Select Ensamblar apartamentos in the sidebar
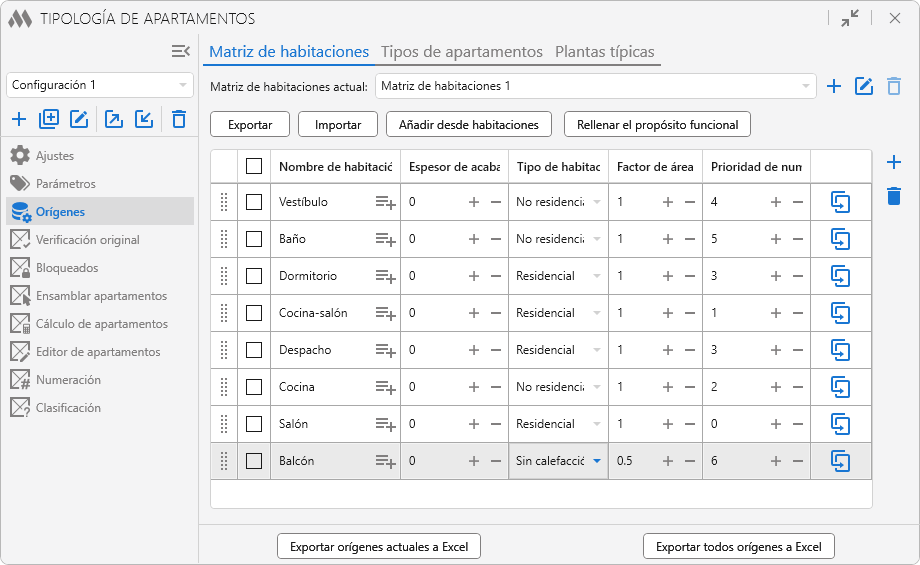Viewport: 920px width, 565px height. pyautogui.click(x=101, y=296)
